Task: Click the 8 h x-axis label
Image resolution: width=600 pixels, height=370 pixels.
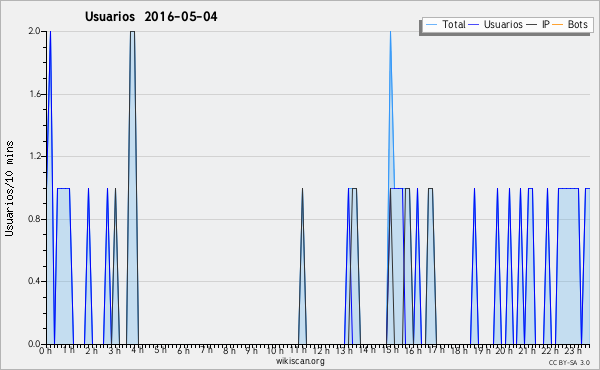Action: click(229, 351)
